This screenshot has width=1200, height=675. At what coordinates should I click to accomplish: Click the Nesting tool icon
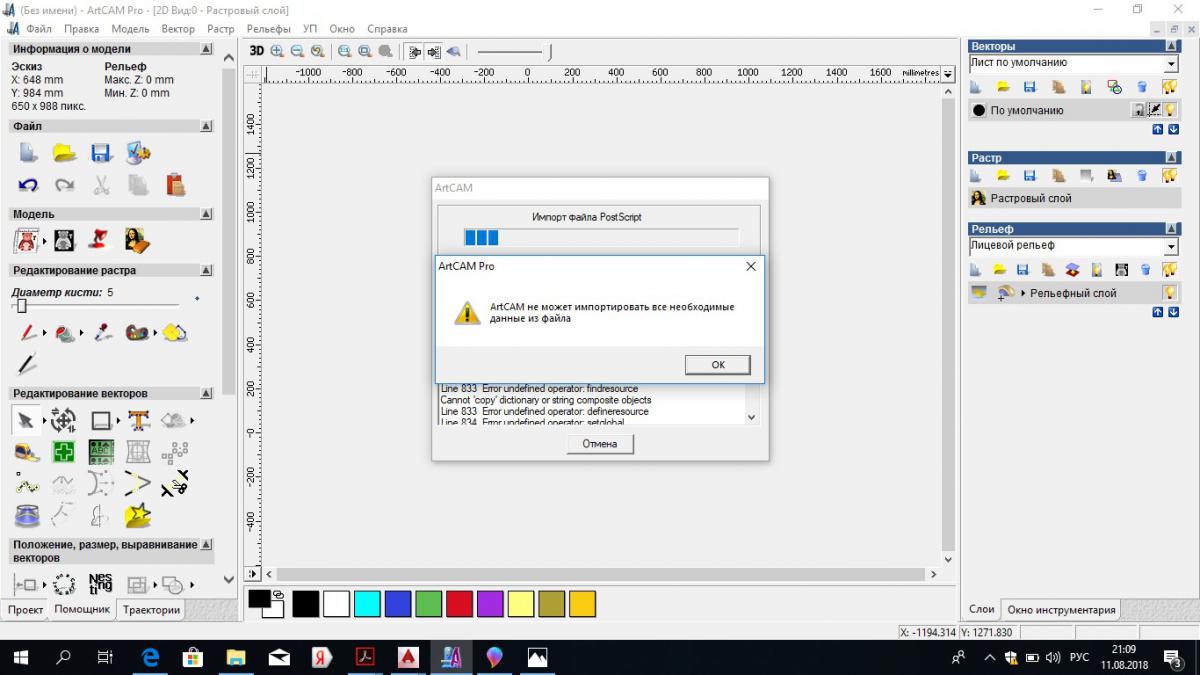pyautogui.click(x=101, y=583)
